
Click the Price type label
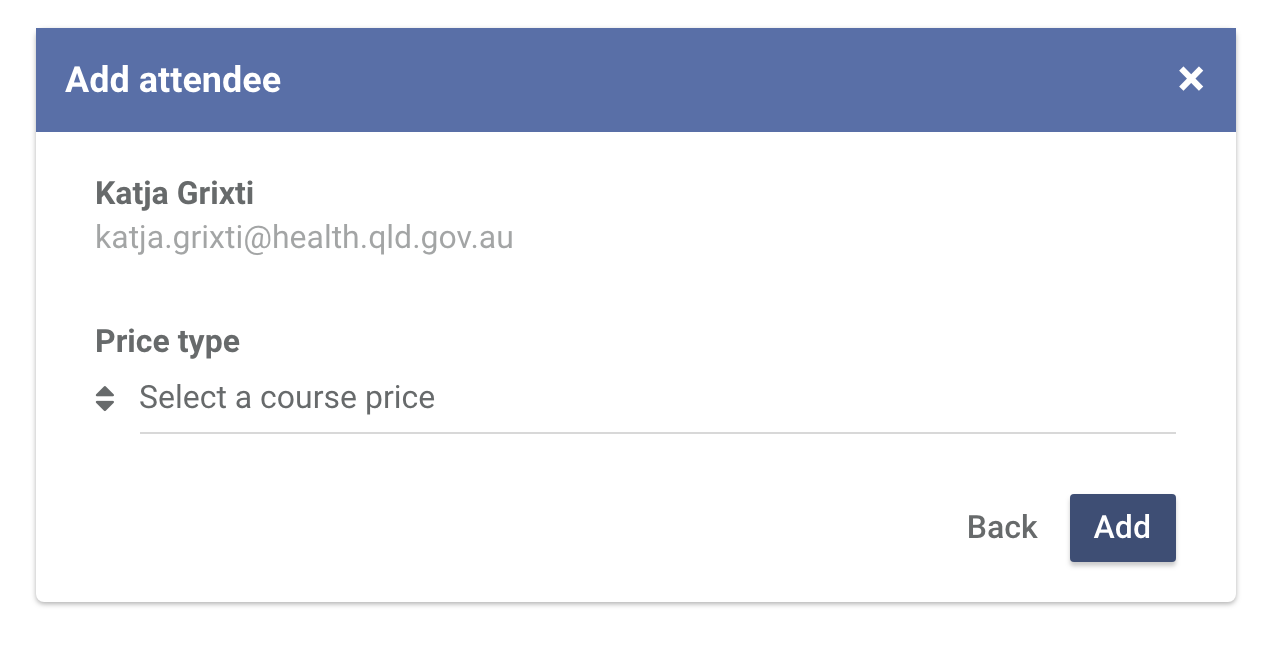click(x=167, y=342)
